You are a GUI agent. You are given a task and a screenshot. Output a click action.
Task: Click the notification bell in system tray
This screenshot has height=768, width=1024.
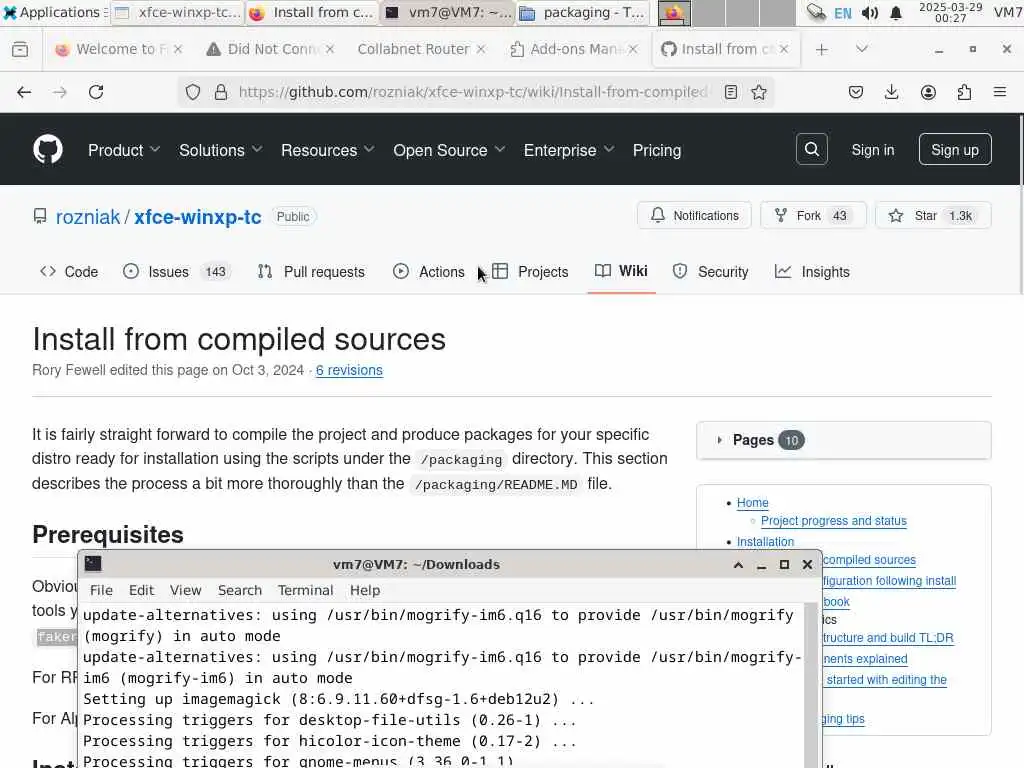pos(896,13)
